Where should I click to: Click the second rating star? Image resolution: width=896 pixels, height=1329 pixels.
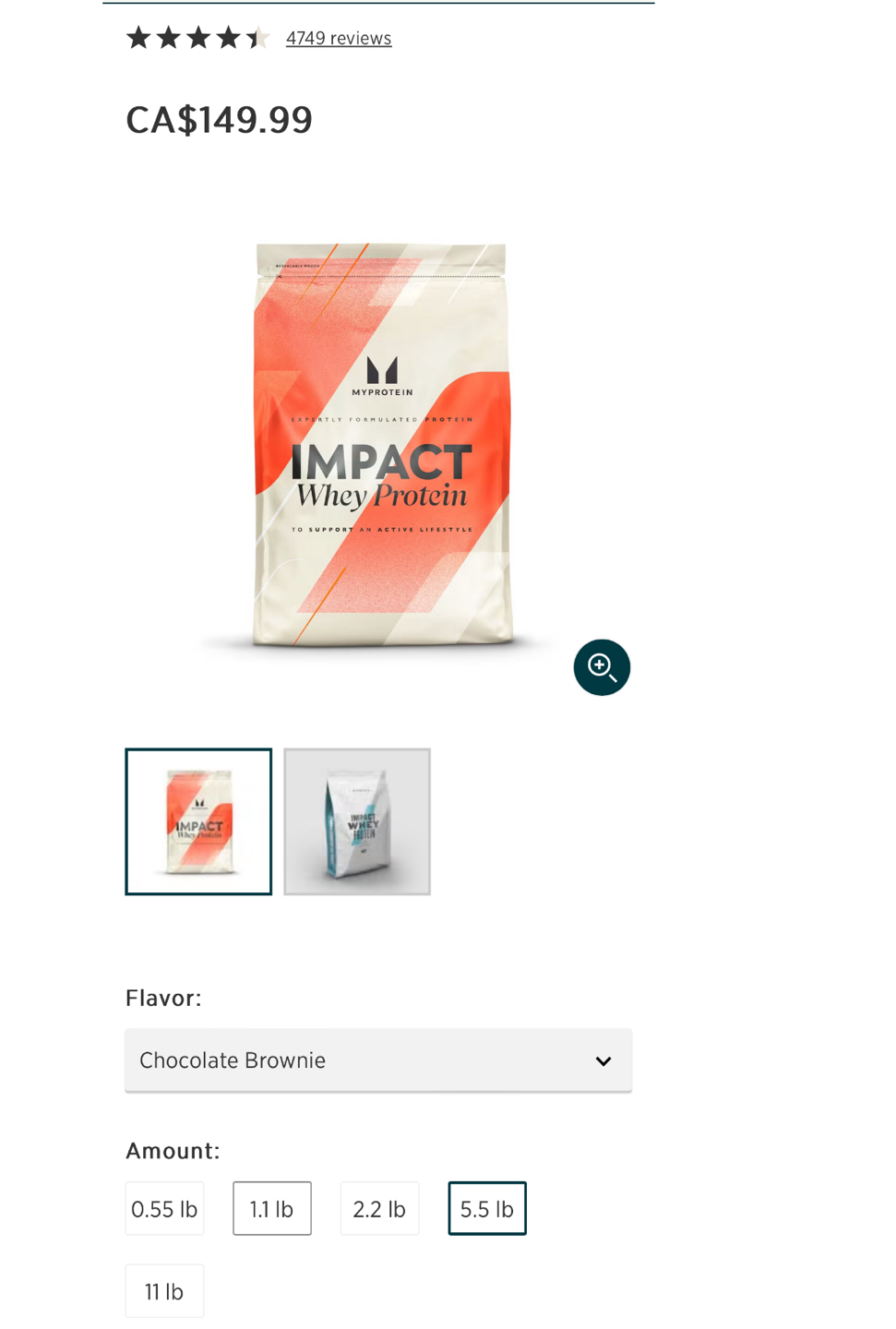point(168,38)
